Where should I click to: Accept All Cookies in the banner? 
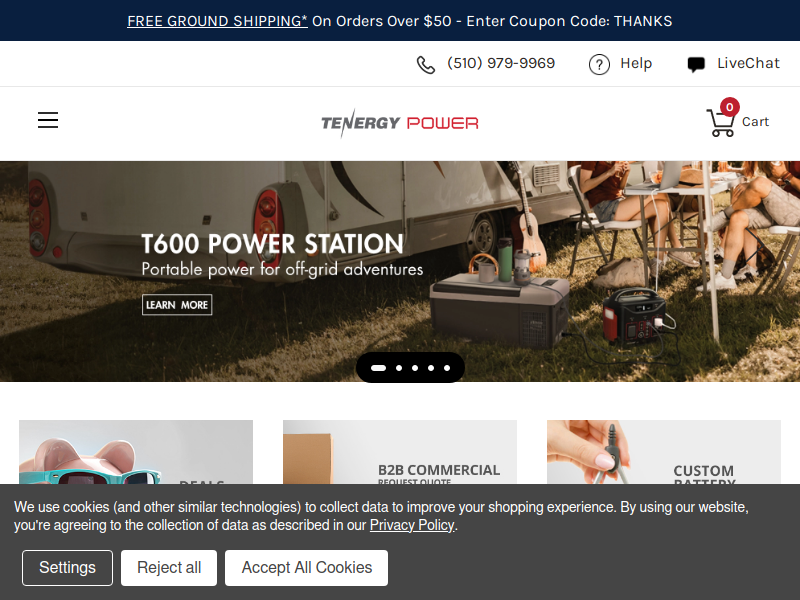click(x=307, y=568)
